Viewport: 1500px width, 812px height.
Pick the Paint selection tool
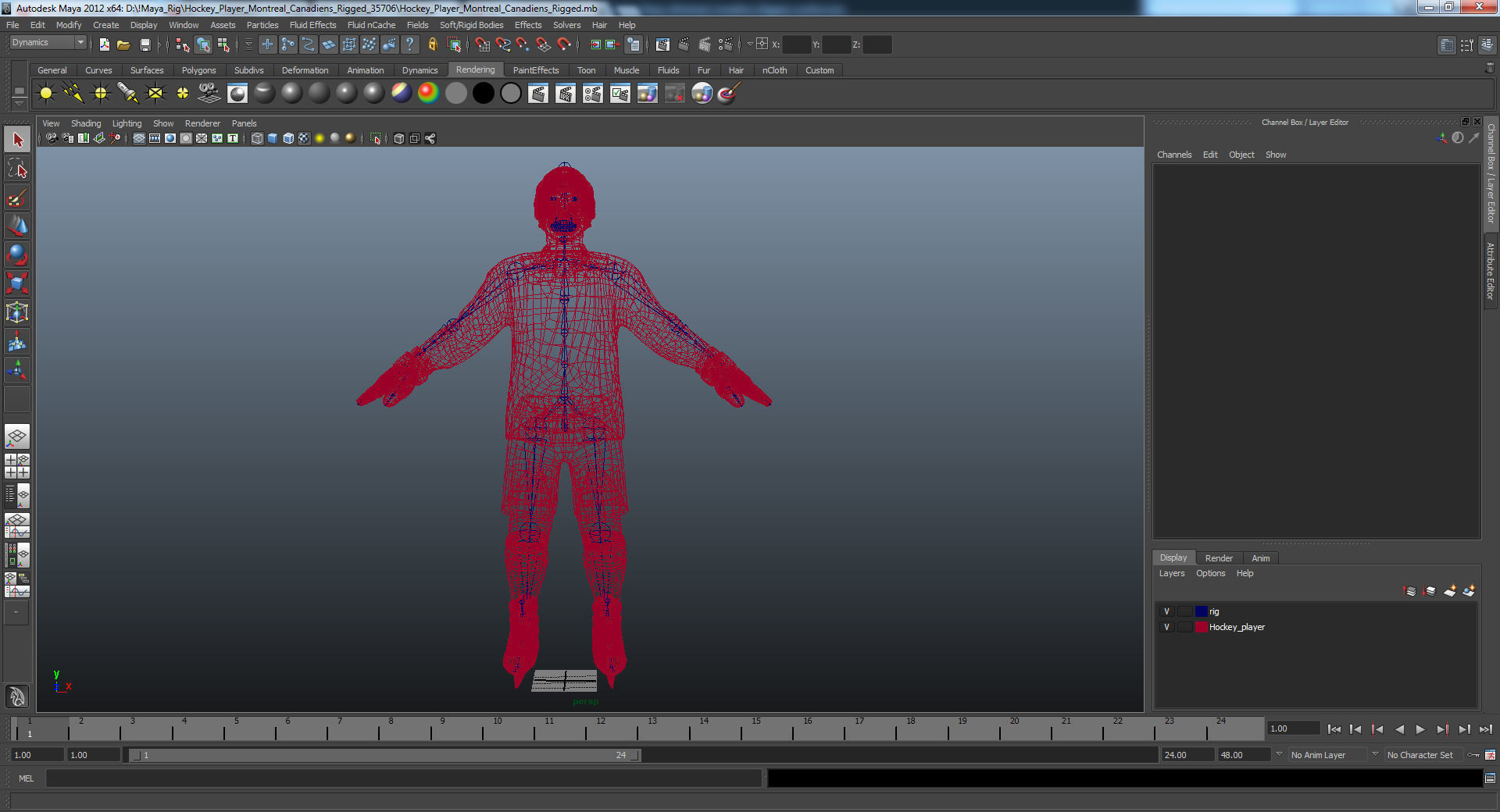[x=17, y=198]
